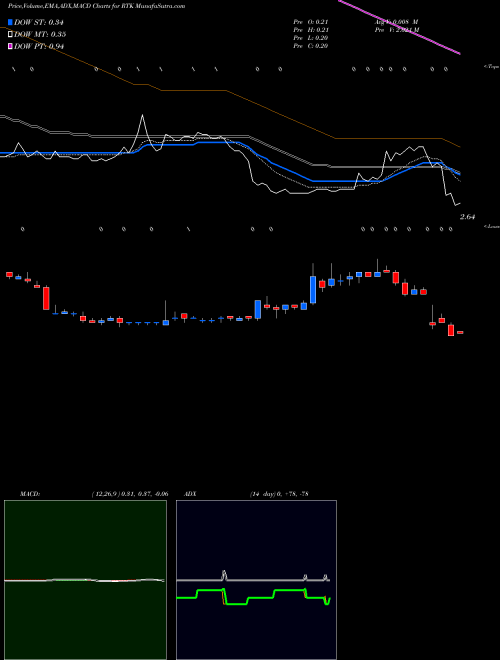
Task: Click the 'Pre O: 0.21' open value
Action: coord(311,22)
